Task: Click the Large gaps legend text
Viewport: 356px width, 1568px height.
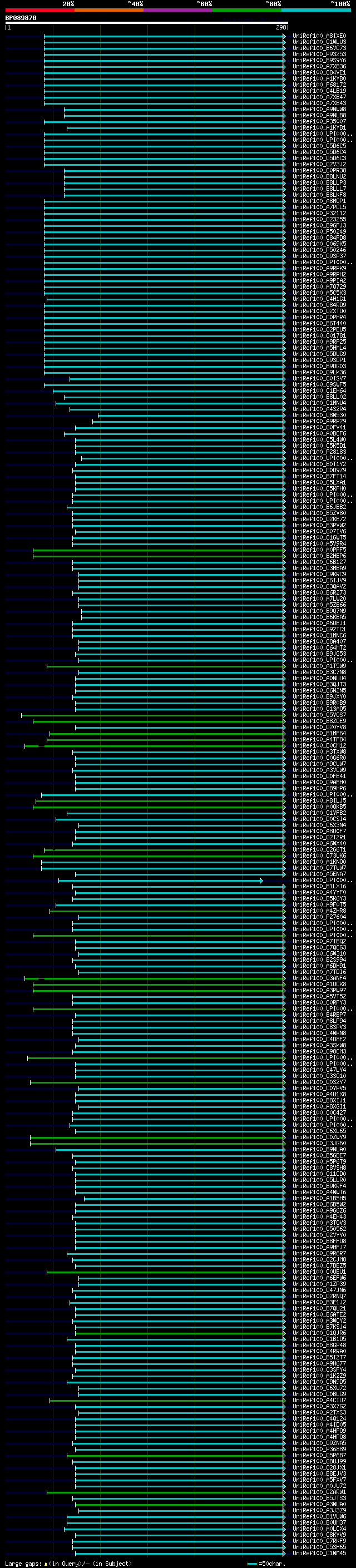Action: 67,1563
